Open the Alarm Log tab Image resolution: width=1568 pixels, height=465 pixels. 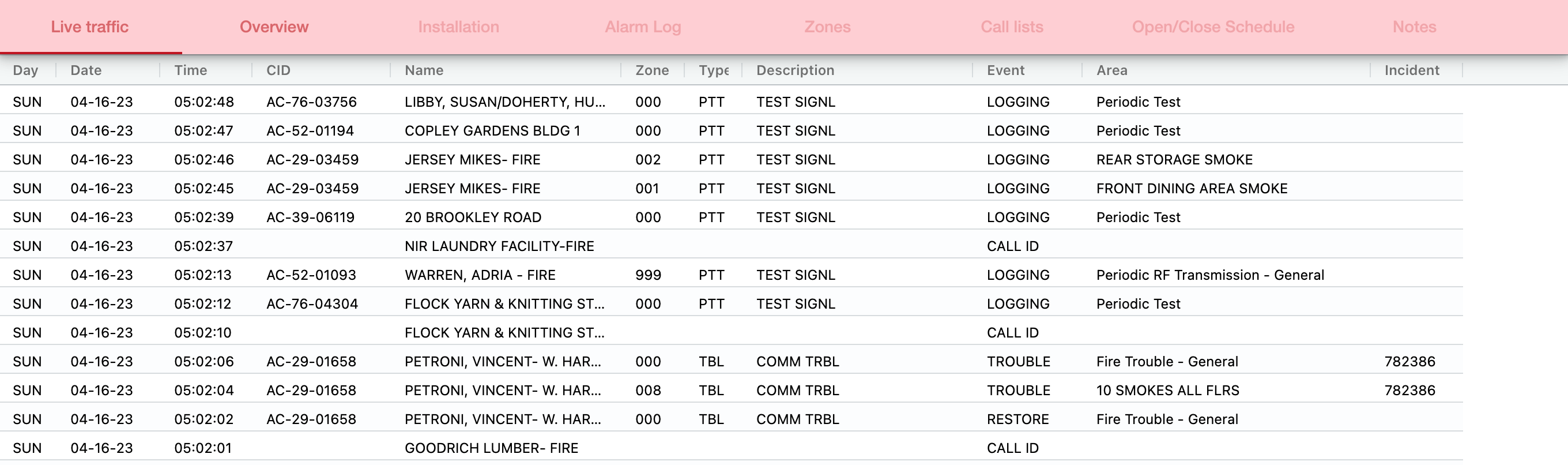[643, 27]
